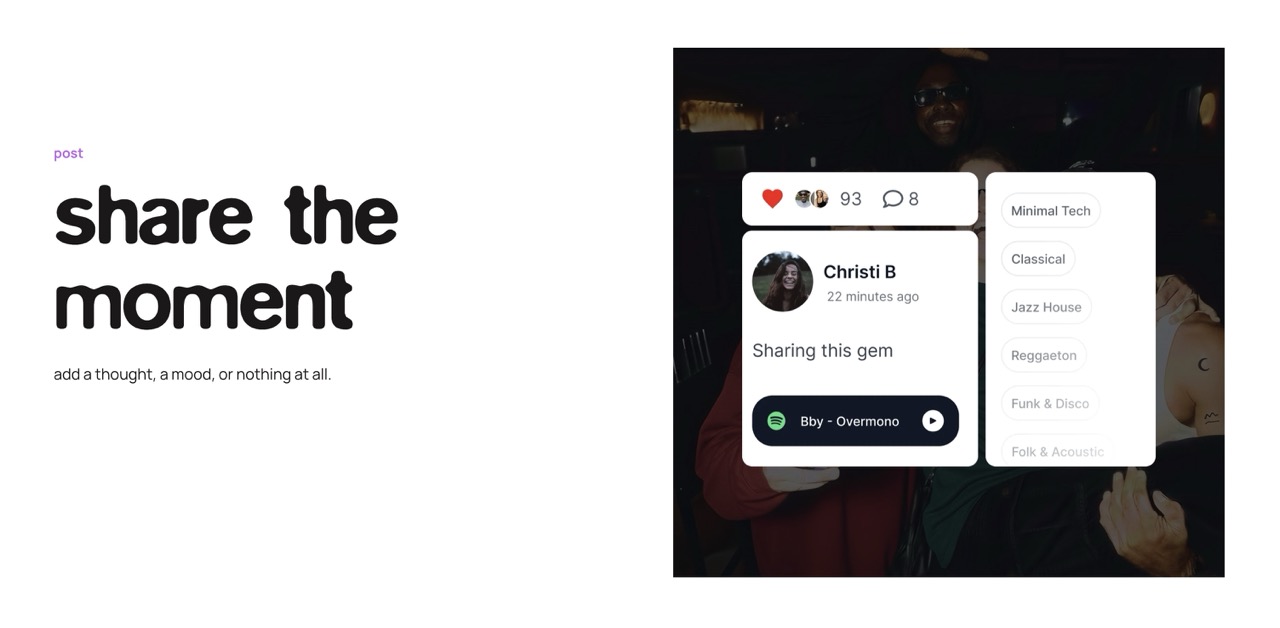Choose the Jazz House genre tag
Screen dimensions: 1280x628
tap(1046, 307)
